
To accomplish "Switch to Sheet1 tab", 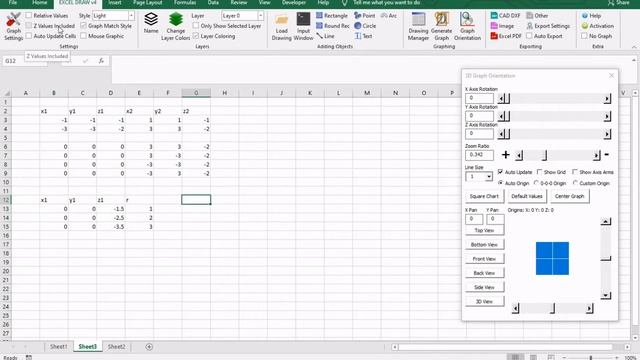I will [x=58, y=347].
